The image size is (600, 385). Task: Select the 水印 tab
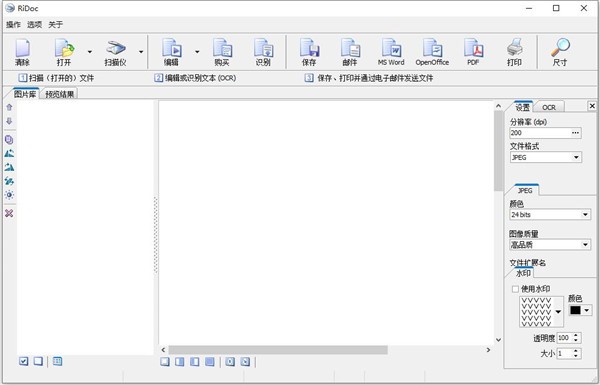point(523,273)
